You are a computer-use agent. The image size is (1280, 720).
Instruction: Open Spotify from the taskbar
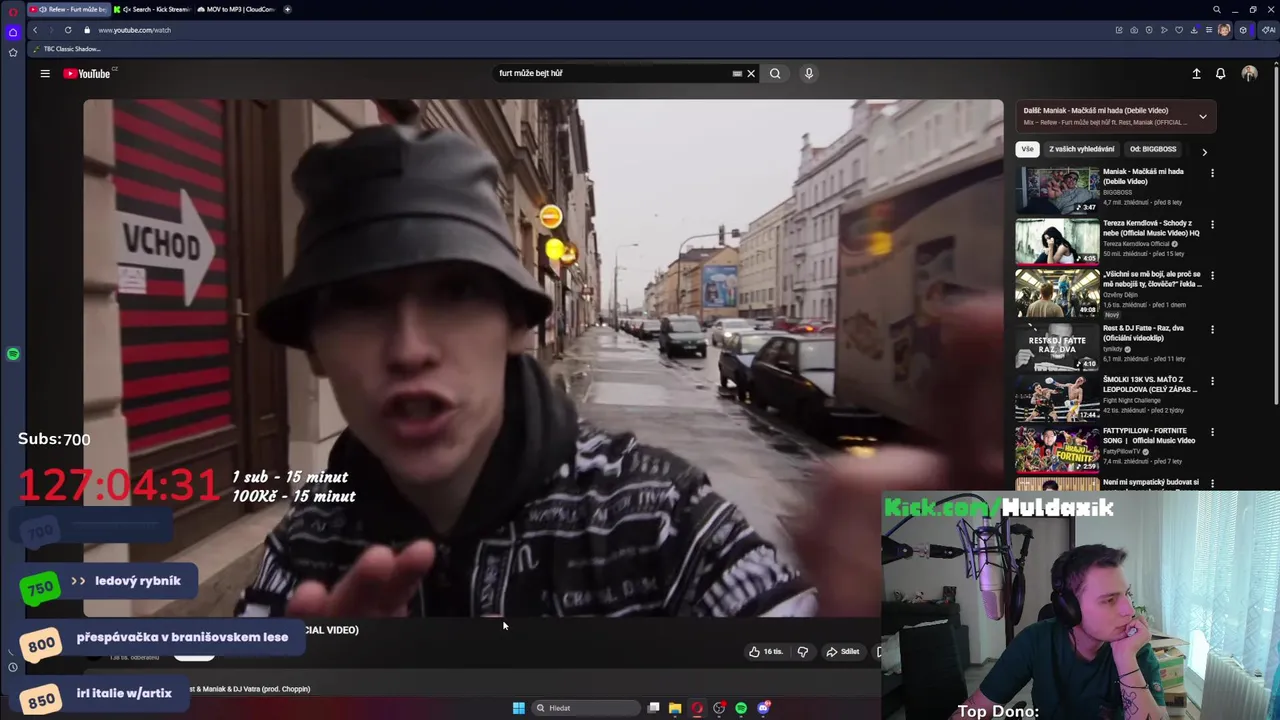(x=741, y=708)
